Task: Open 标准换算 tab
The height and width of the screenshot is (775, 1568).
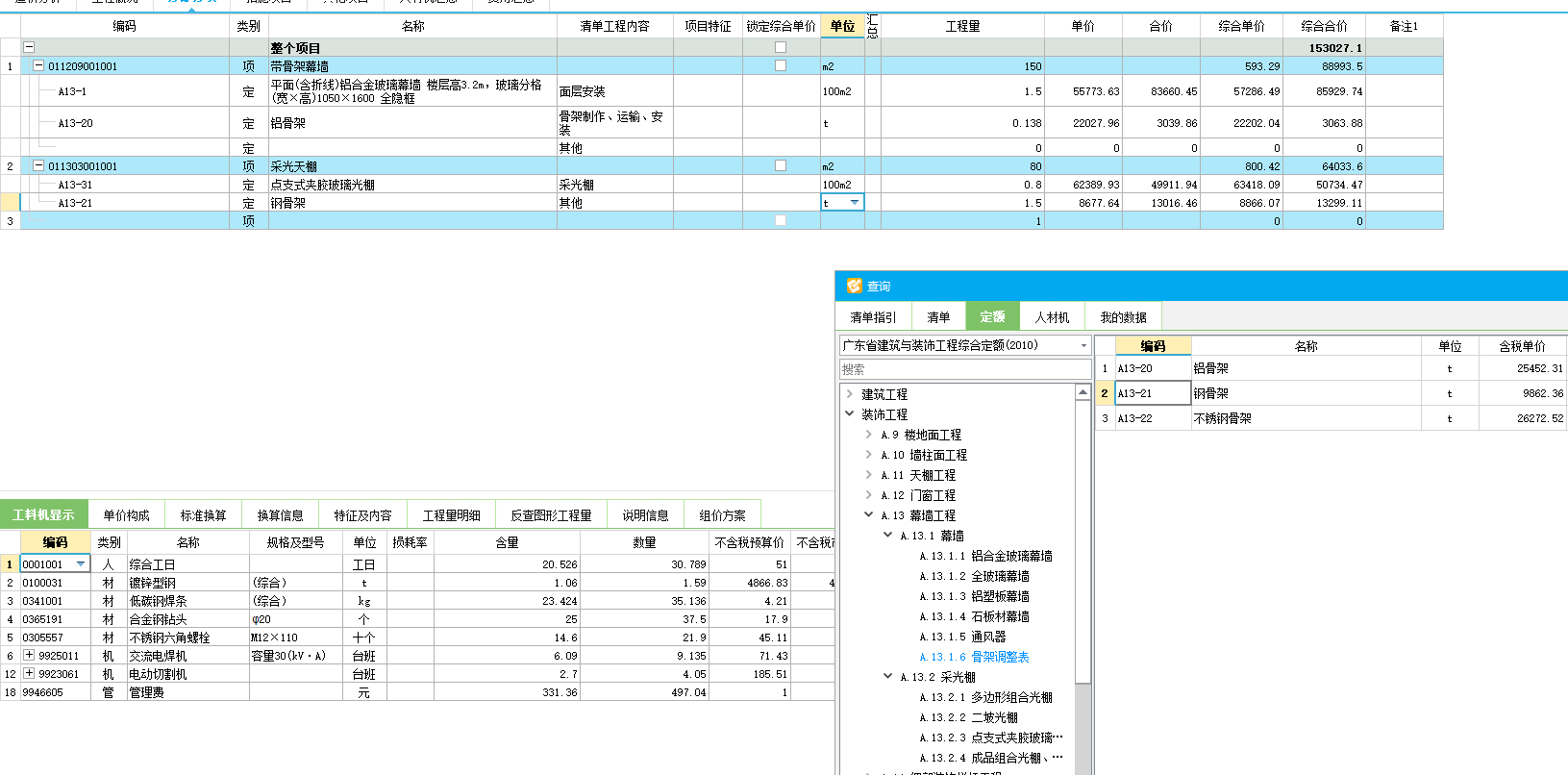Action: (x=203, y=514)
